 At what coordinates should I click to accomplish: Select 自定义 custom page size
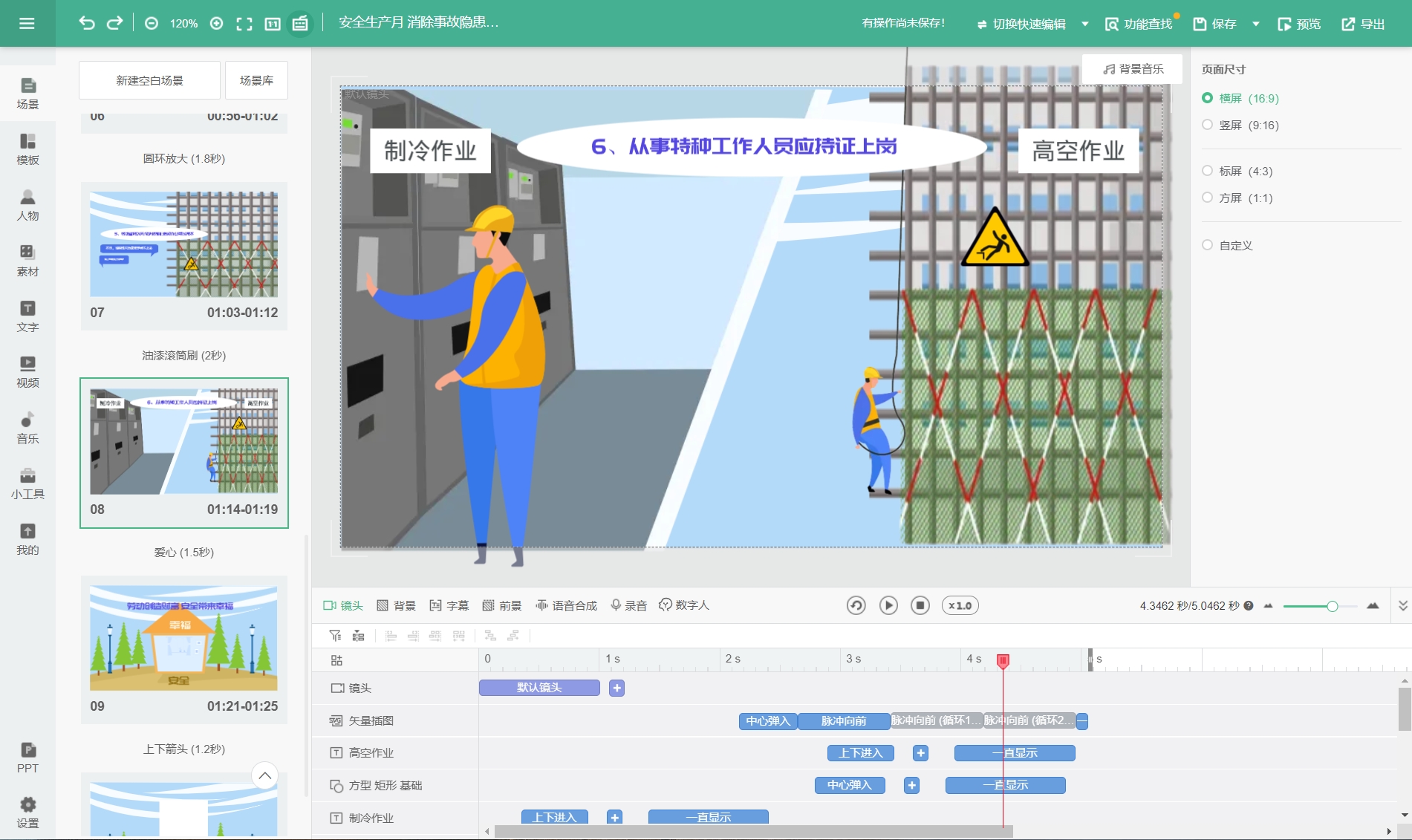[1228, 245]
